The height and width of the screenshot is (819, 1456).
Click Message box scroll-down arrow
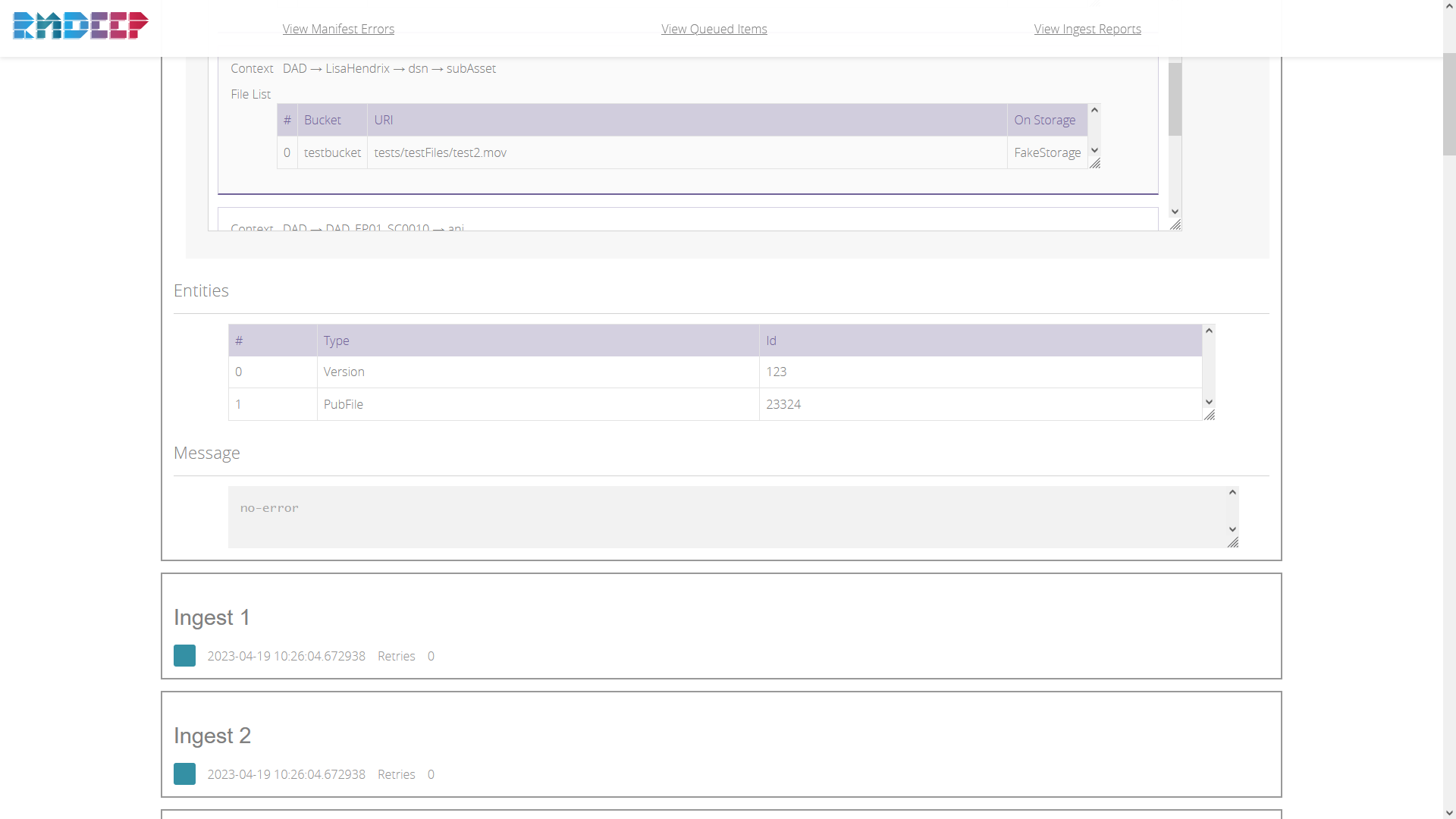tap(1232, 529)
